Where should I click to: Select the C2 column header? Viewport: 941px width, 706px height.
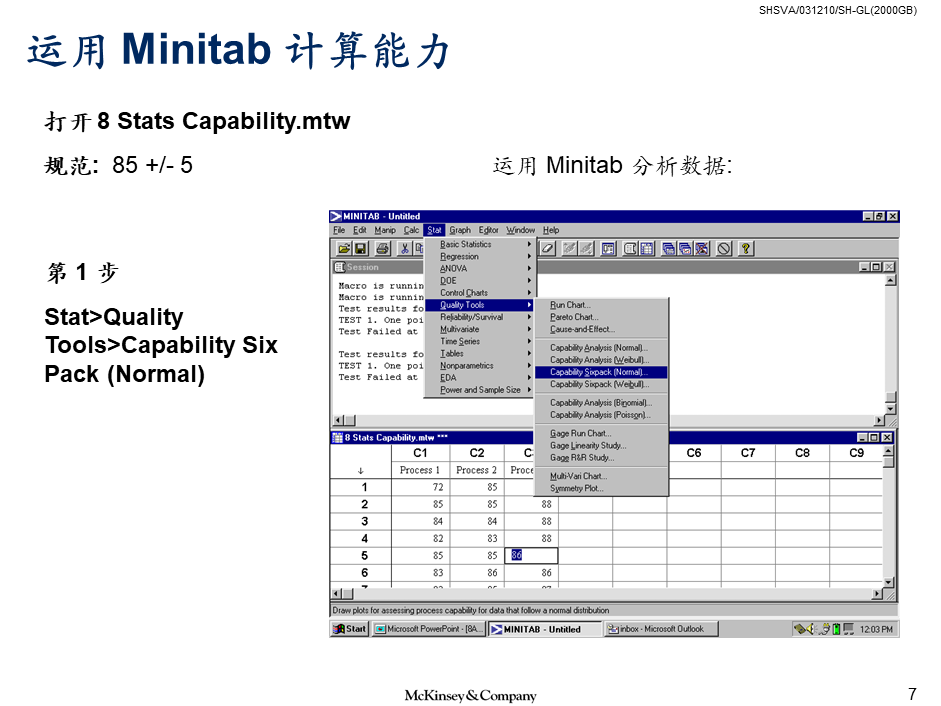tap(477, 453)
